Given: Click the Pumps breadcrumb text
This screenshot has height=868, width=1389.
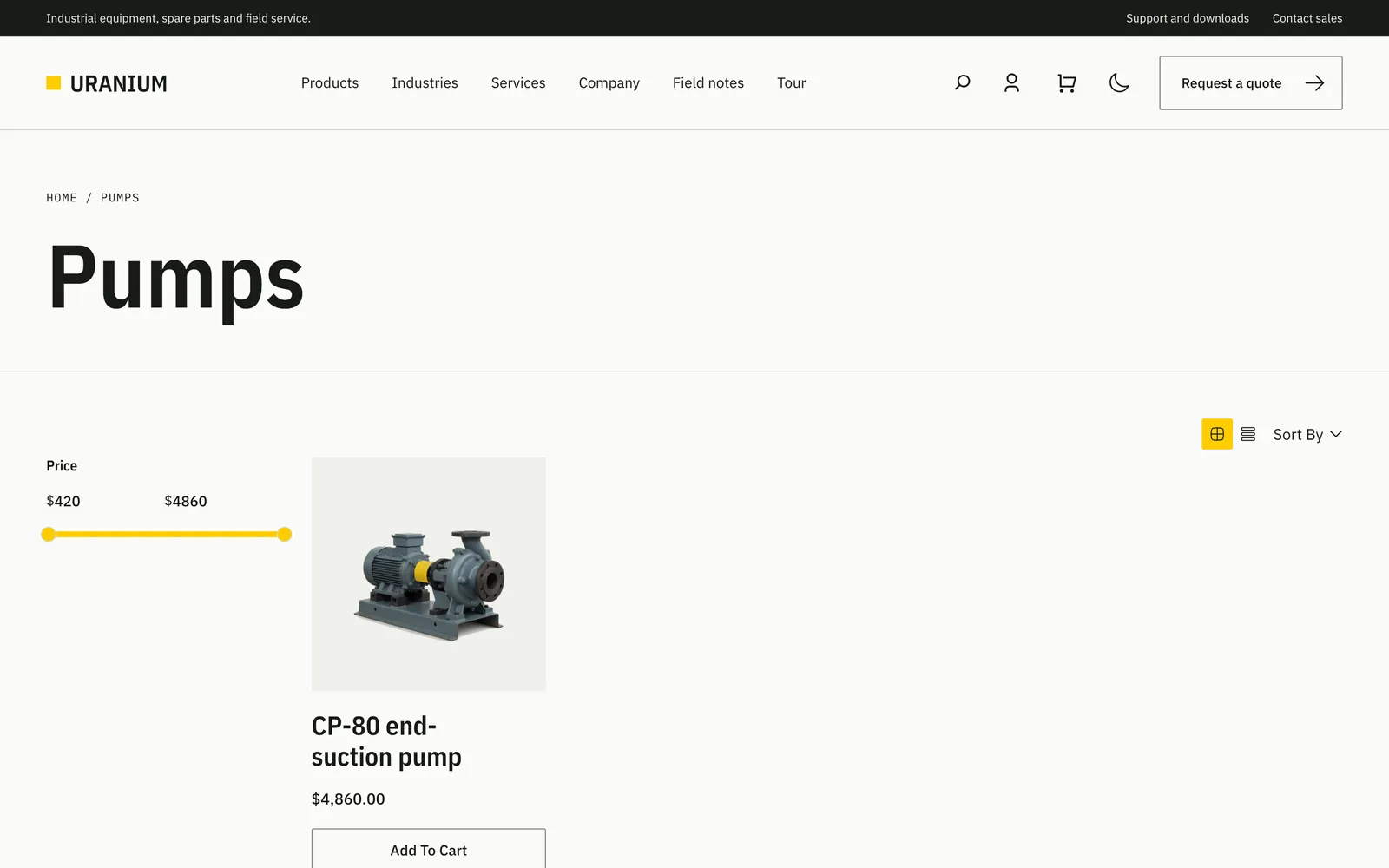Looking at the screenshot, I should 120,198.
